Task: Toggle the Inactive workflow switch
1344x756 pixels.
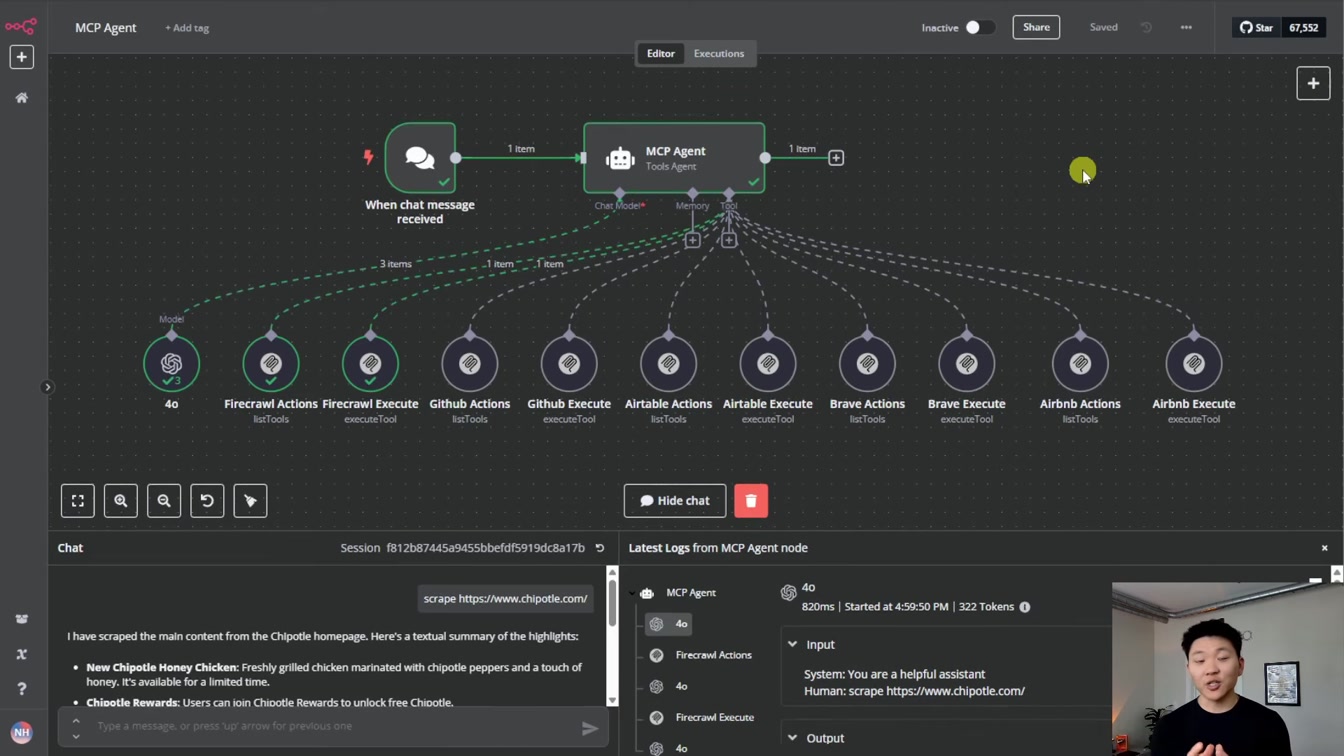Action: coord(979,28)
